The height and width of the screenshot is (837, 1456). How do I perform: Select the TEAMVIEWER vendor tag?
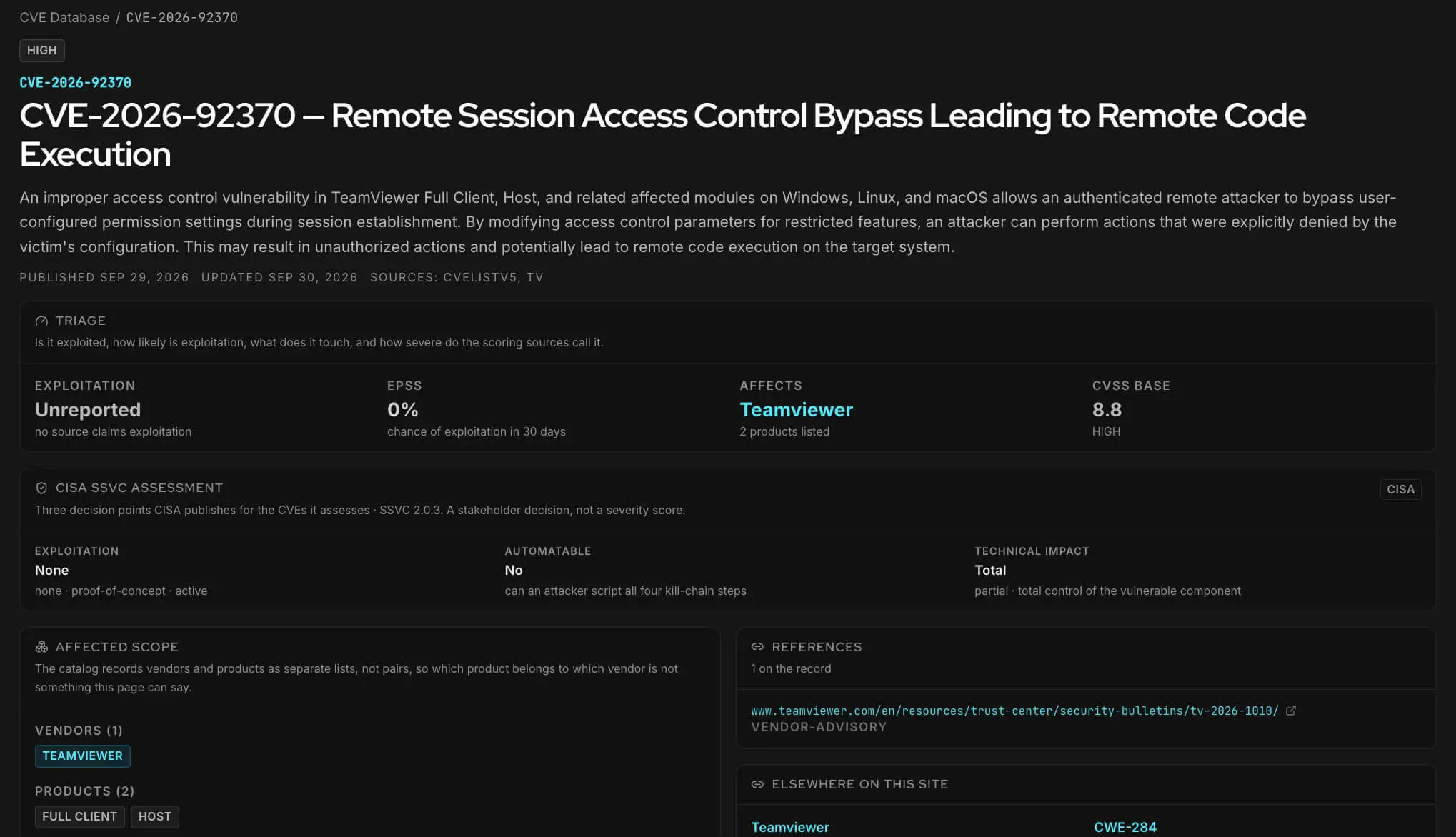(83, 756)
